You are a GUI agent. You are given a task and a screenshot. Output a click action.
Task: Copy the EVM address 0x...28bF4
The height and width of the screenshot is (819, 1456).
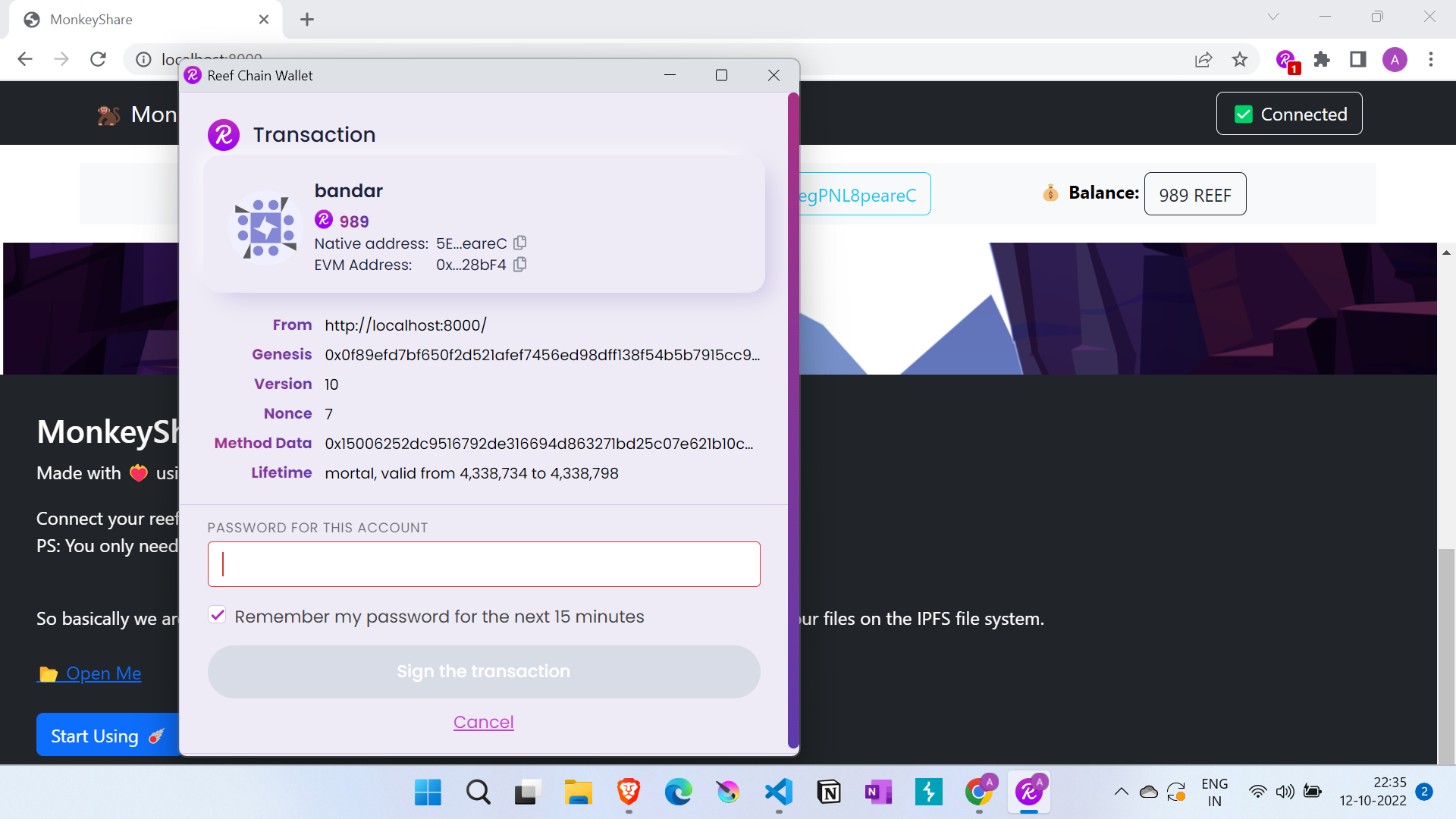pyautogui.click(x=519, y=264)
